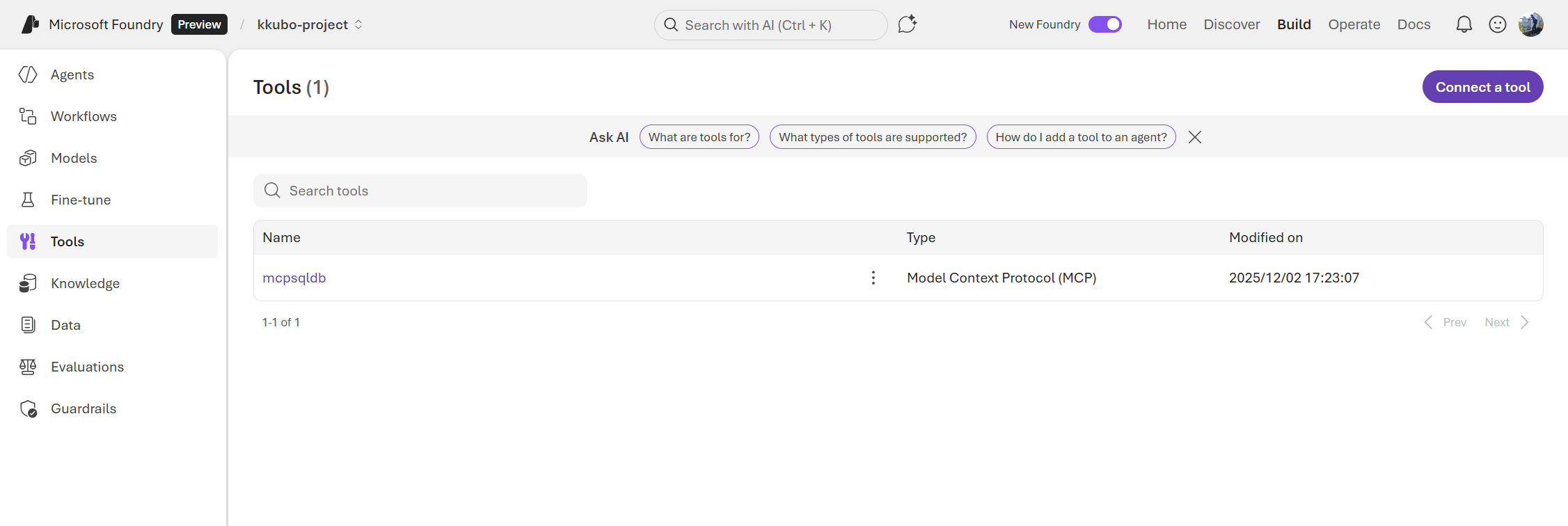Open the mcpsqldb tool link

click(294, 278)
